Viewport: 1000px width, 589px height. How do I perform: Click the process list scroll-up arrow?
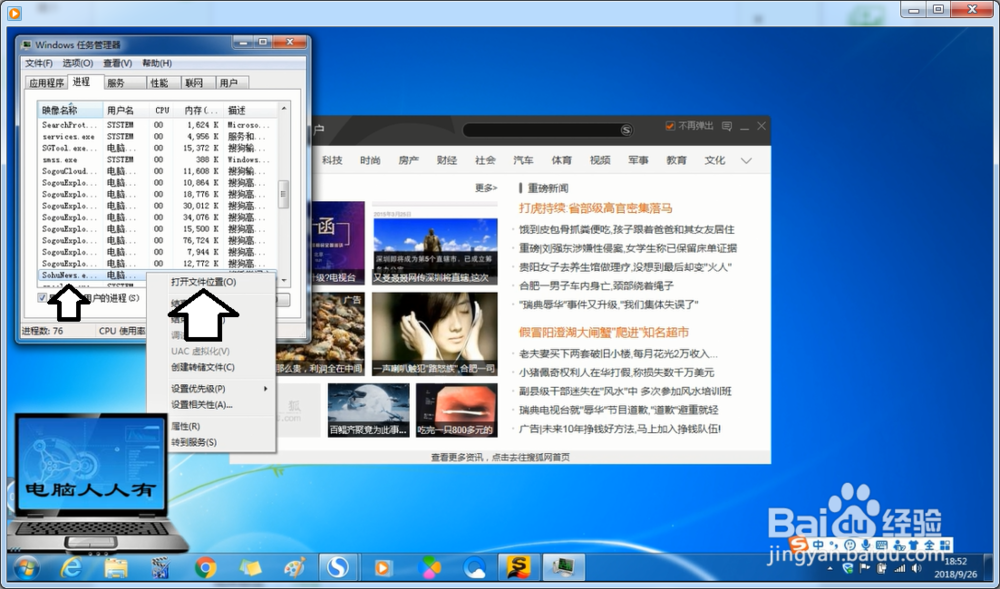point(284,109)
